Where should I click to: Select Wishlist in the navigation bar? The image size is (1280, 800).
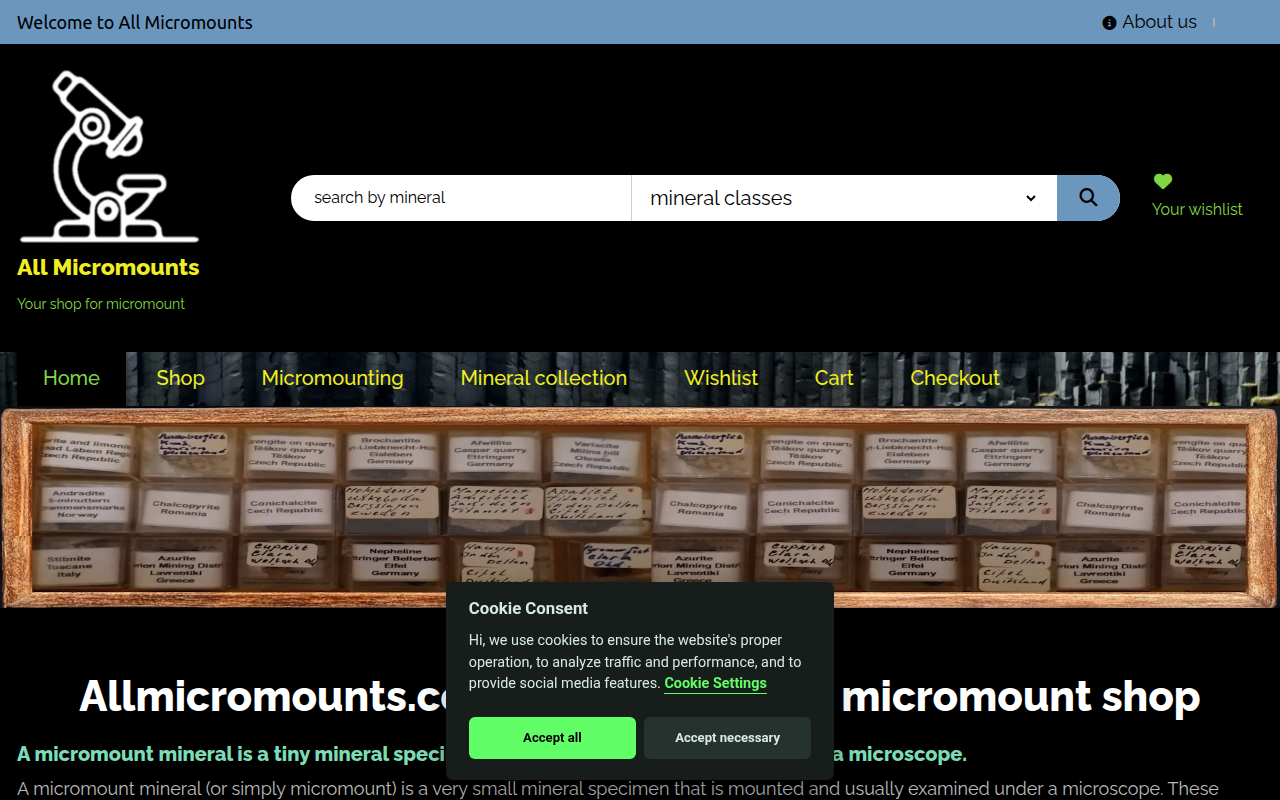[x=721, y=378]
